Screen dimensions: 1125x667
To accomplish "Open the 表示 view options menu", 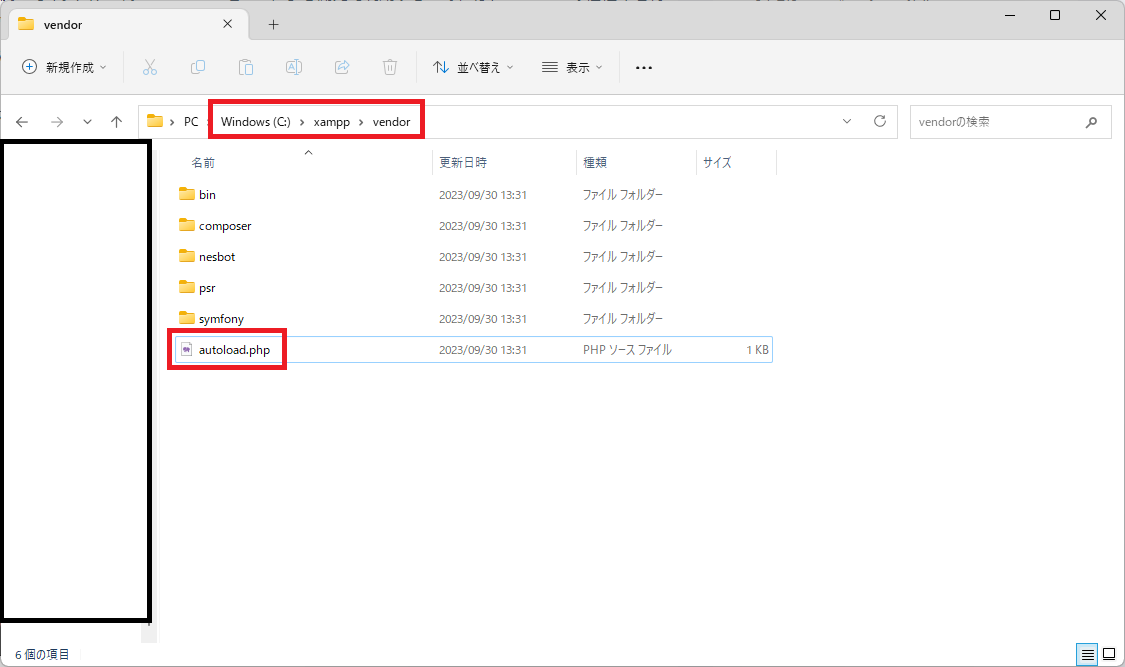I will [572, 67].
